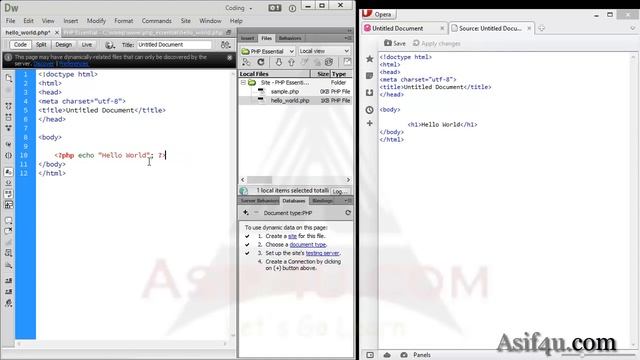Open the Files panel options menu
Viewport: 640px width, 360px height.
348,38
